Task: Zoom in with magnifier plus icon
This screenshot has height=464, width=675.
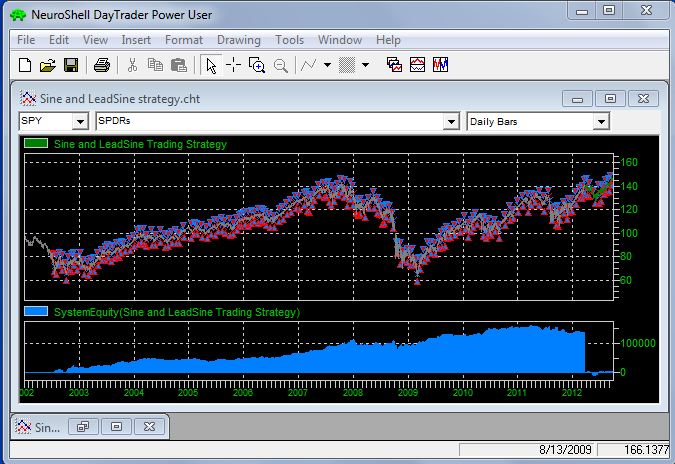Action: pos(257,65)
